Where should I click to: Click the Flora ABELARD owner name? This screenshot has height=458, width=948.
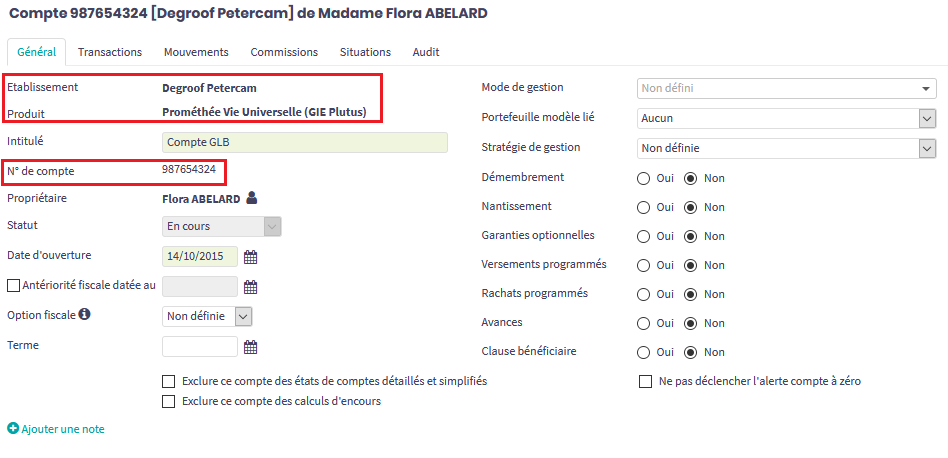point(201,199)
